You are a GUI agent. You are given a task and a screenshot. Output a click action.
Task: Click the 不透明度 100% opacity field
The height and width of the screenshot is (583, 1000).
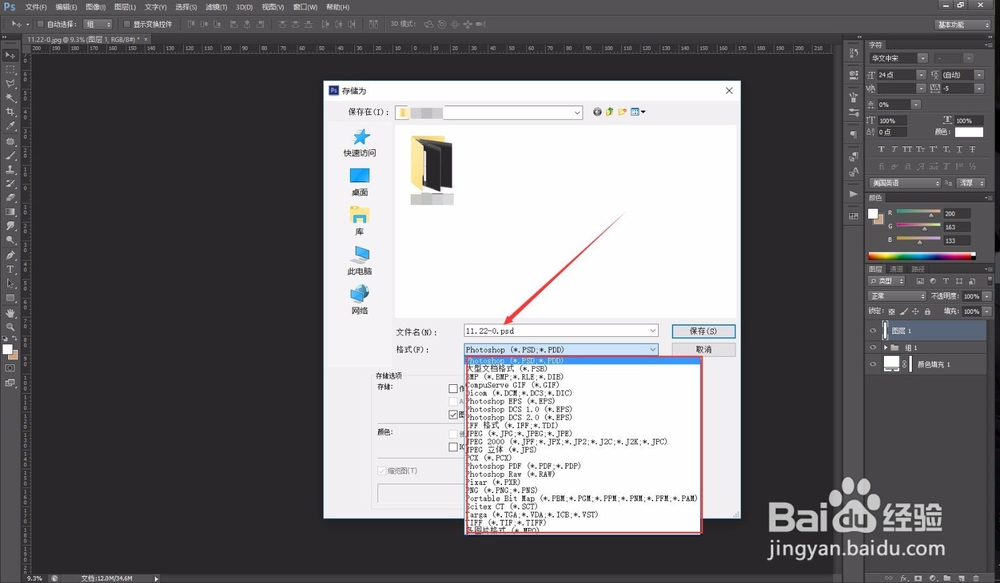pos(971,296)
